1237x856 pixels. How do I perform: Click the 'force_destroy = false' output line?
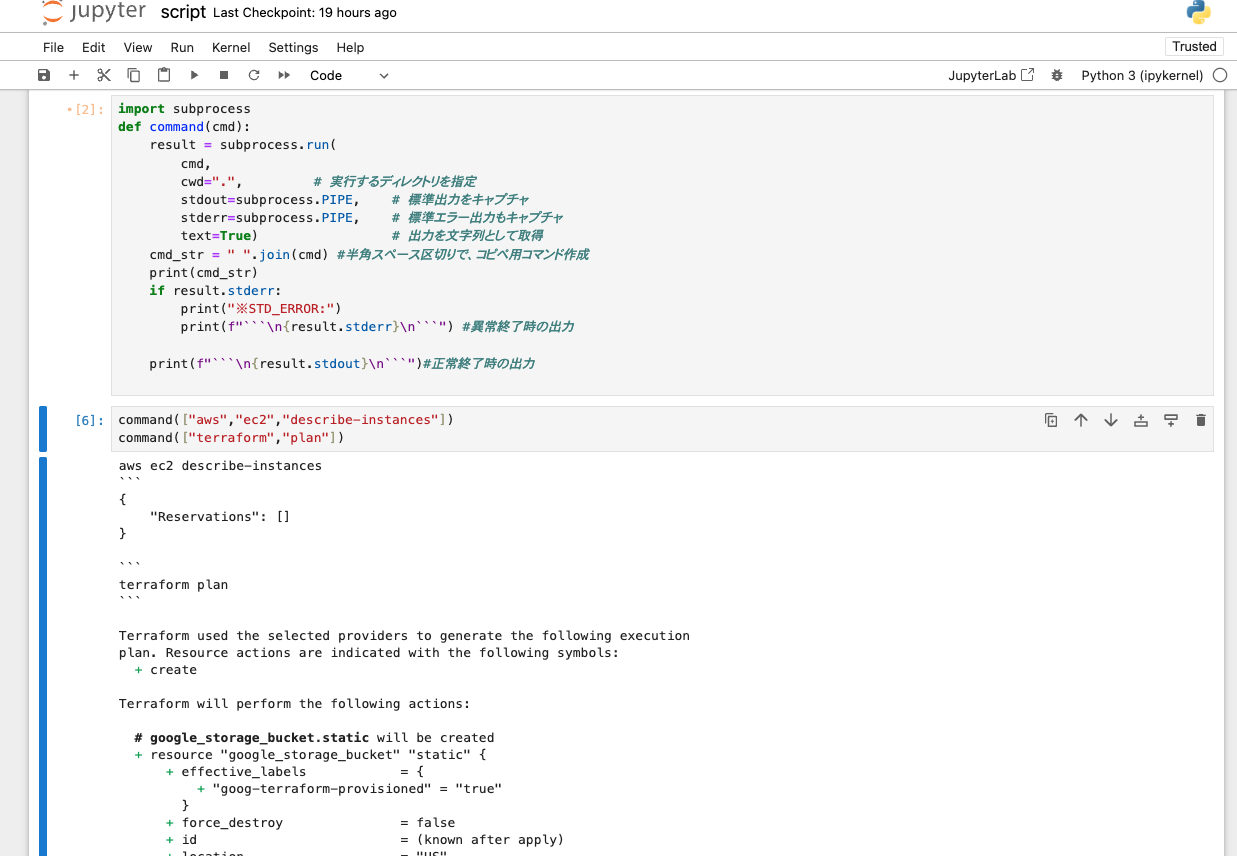pyautogui.click(x=311, y=823)
